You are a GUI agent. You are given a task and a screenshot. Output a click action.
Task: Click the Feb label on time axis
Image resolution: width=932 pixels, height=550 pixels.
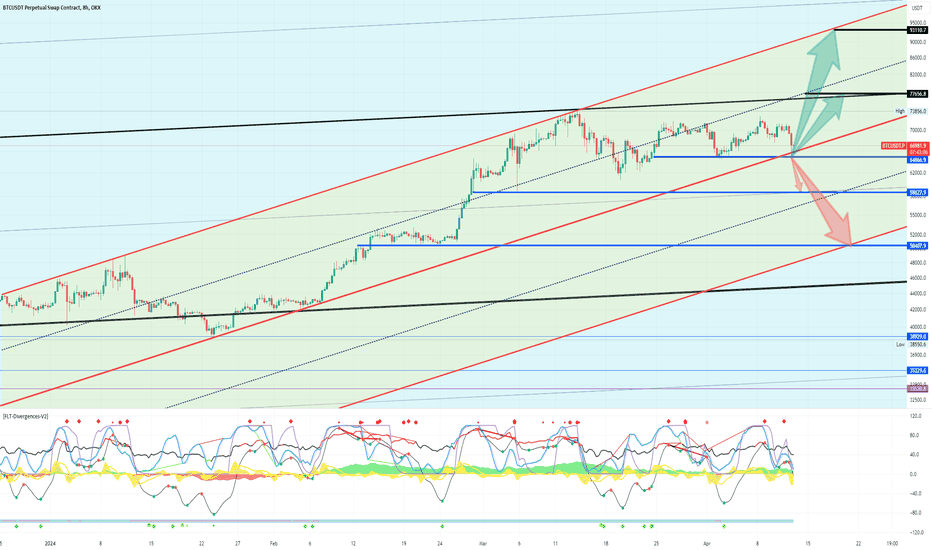tap(274, 543)
